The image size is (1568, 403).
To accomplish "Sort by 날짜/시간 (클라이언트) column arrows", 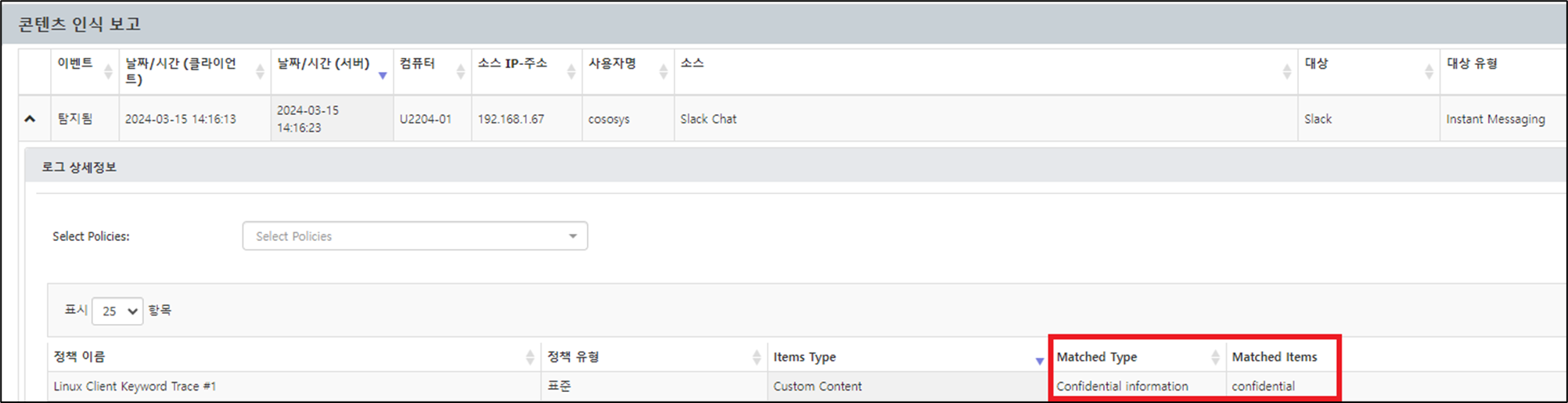I will [260, 71].
